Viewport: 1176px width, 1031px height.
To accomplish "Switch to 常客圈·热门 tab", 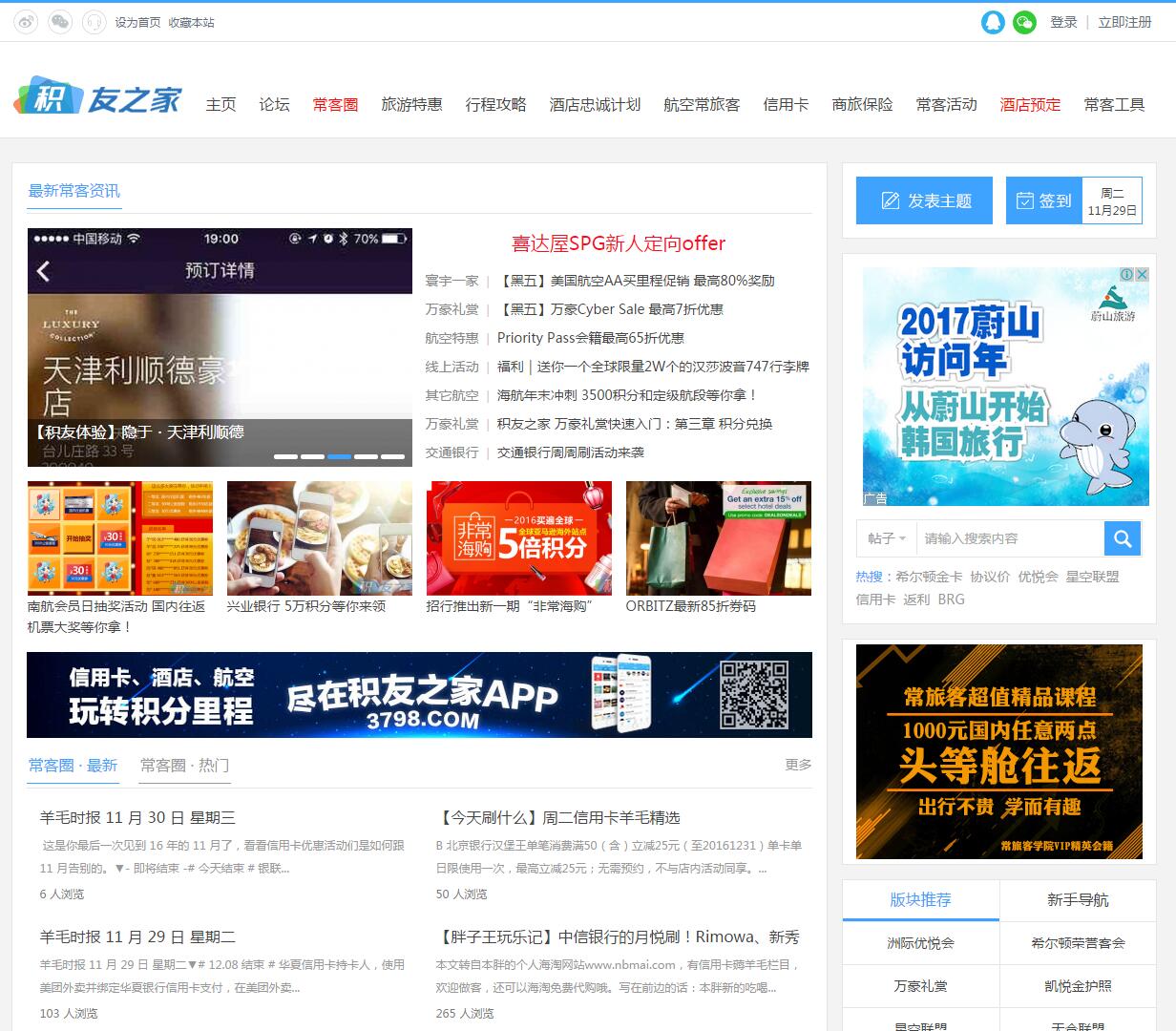I will (x=184, y=765).
